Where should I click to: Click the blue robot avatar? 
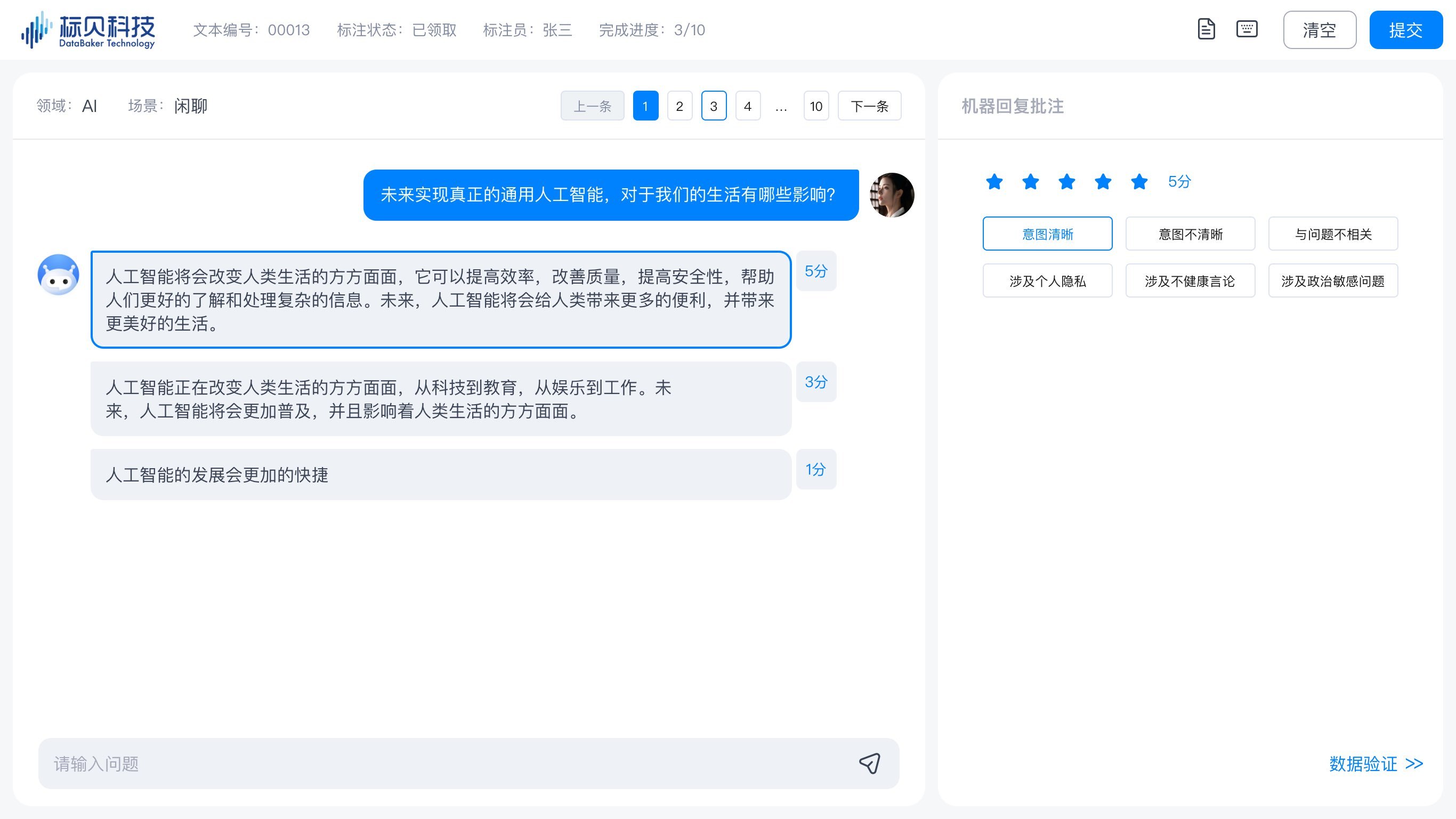[58, 275]
